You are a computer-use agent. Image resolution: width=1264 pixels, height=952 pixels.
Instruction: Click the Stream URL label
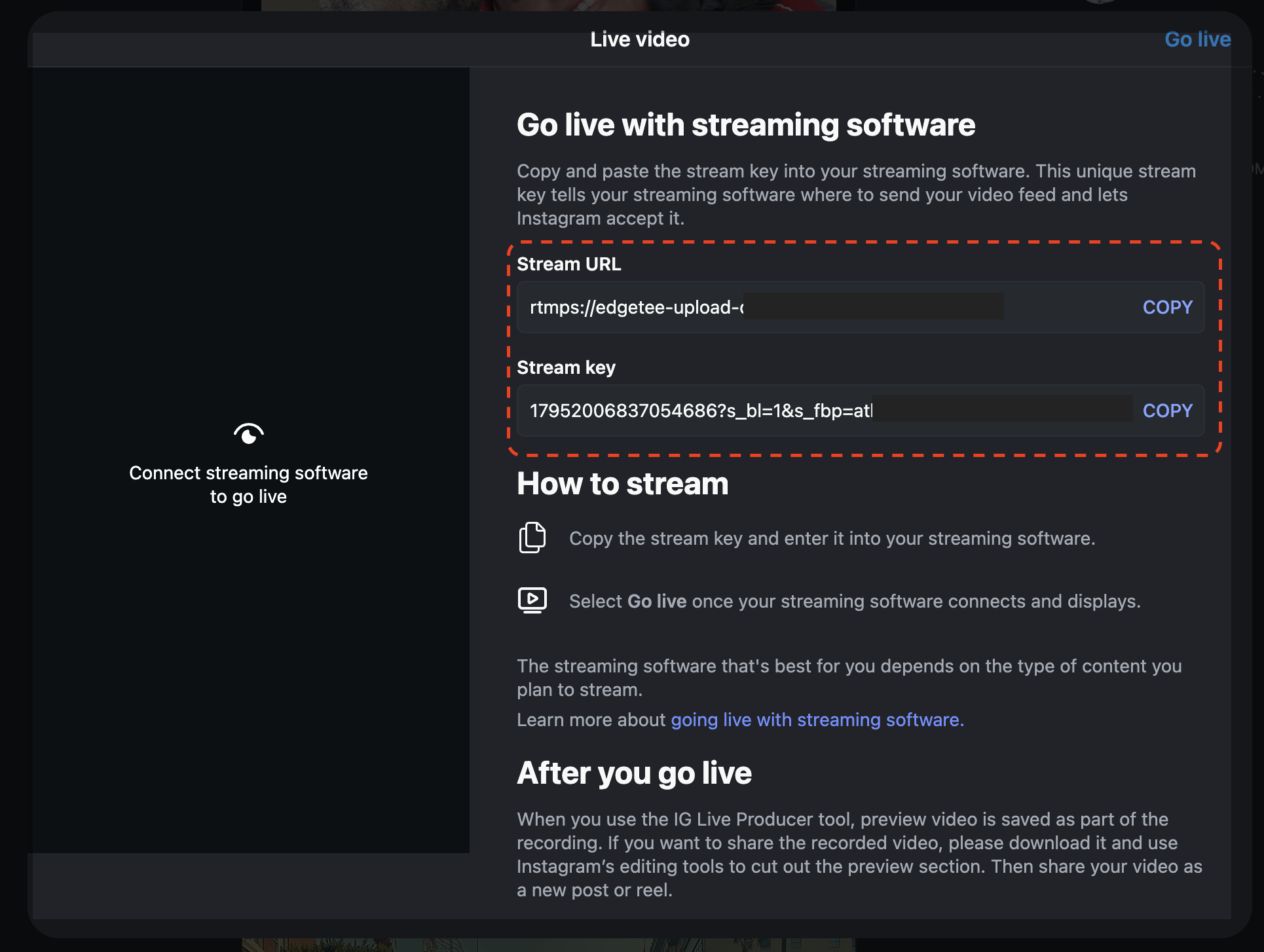(568, 264)
